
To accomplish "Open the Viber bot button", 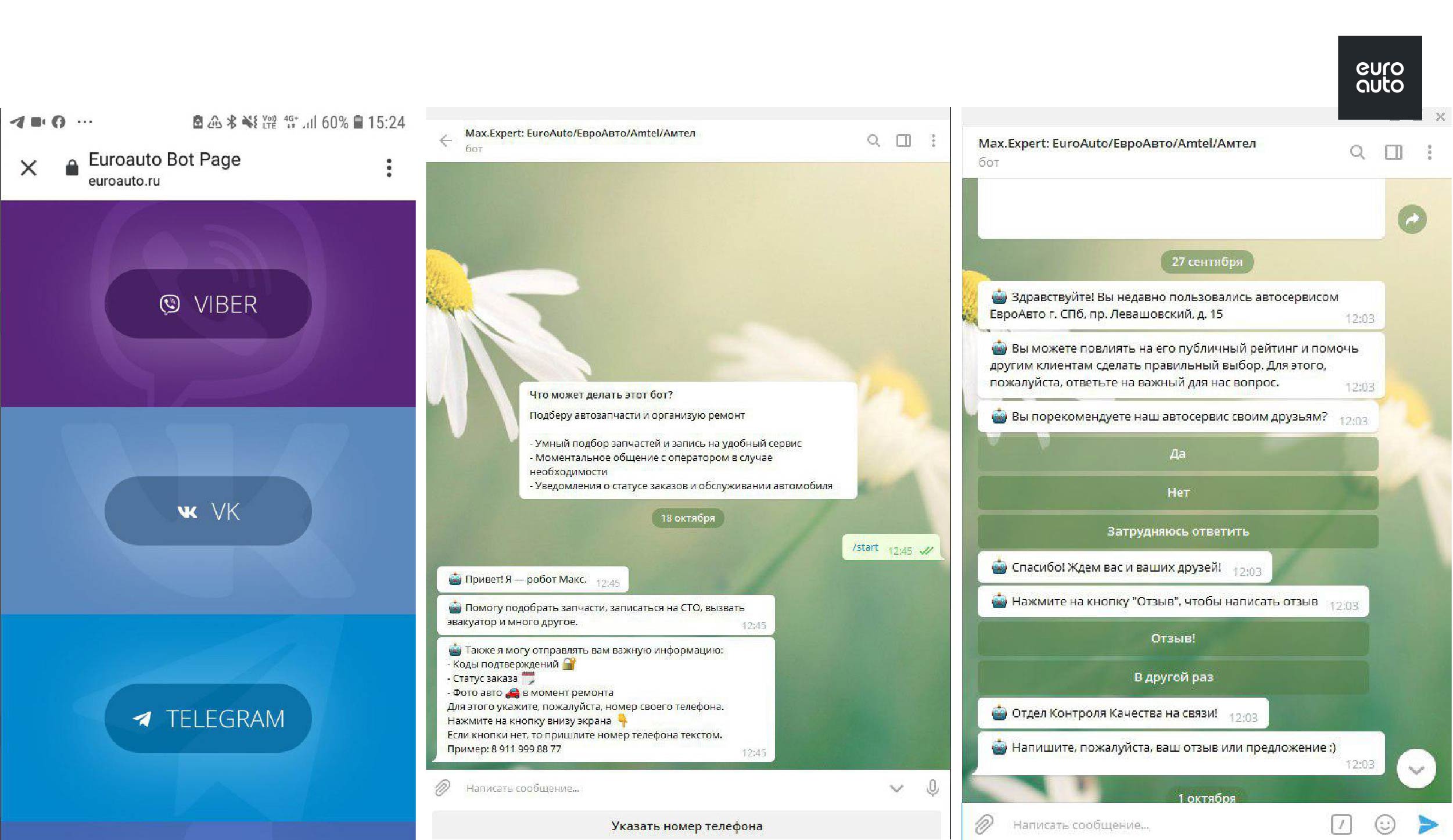I will point(208,304).
